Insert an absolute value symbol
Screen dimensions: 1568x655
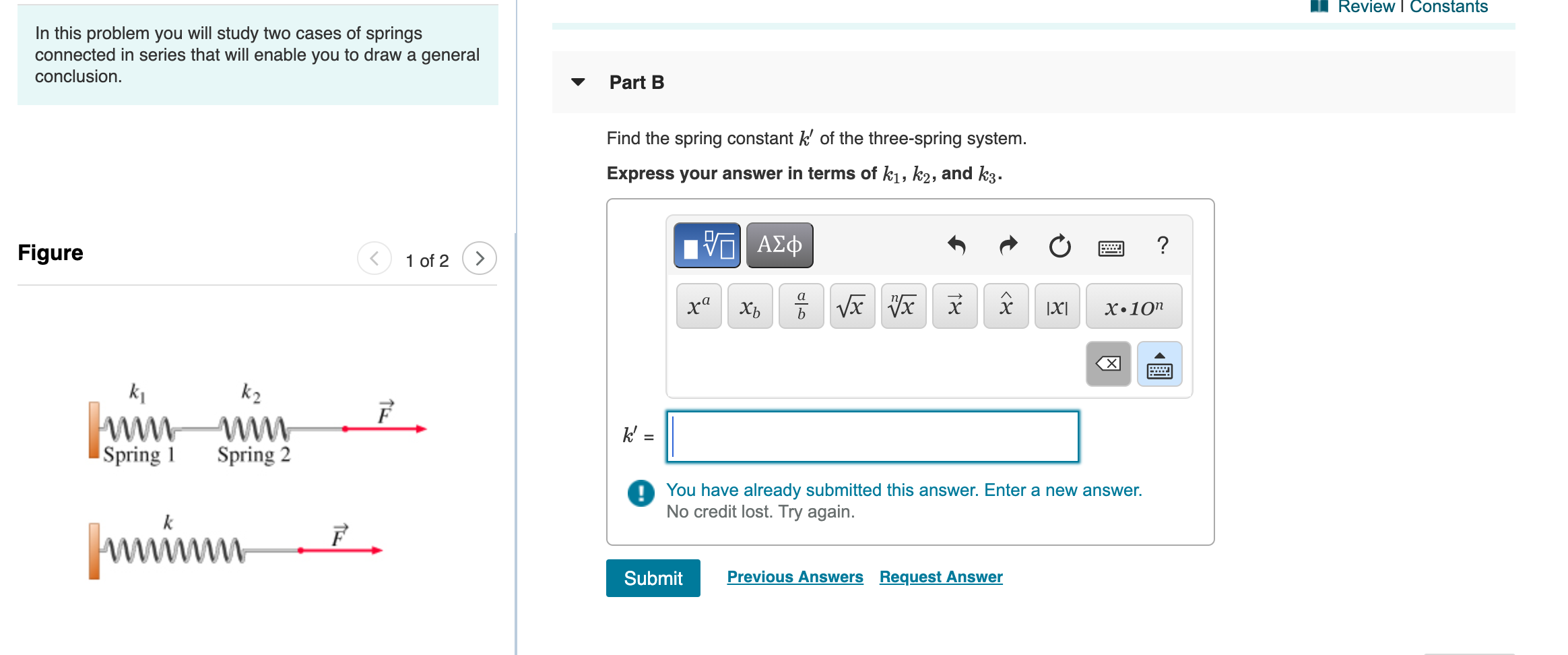coord(1056,307)
